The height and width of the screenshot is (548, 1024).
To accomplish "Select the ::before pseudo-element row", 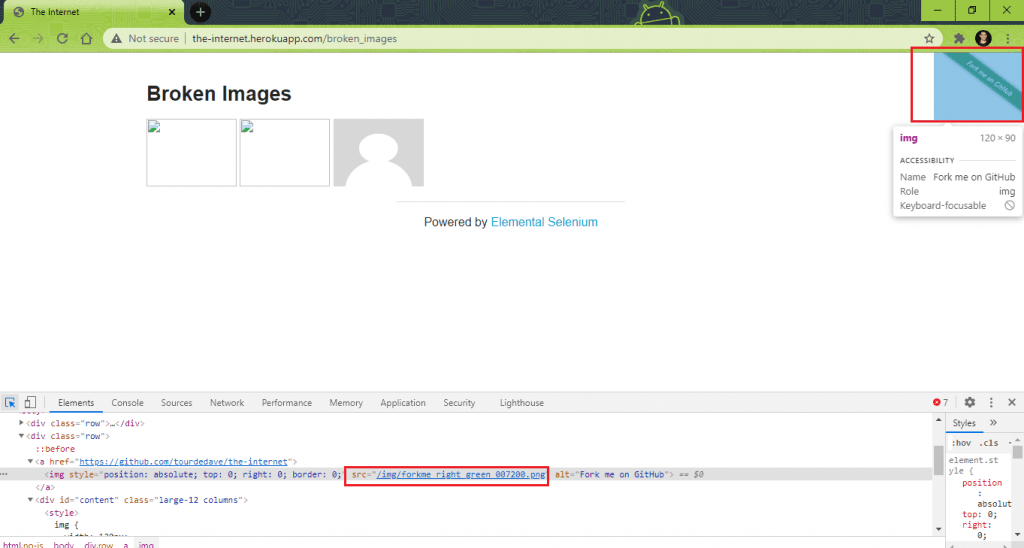I will pos(56,449).
